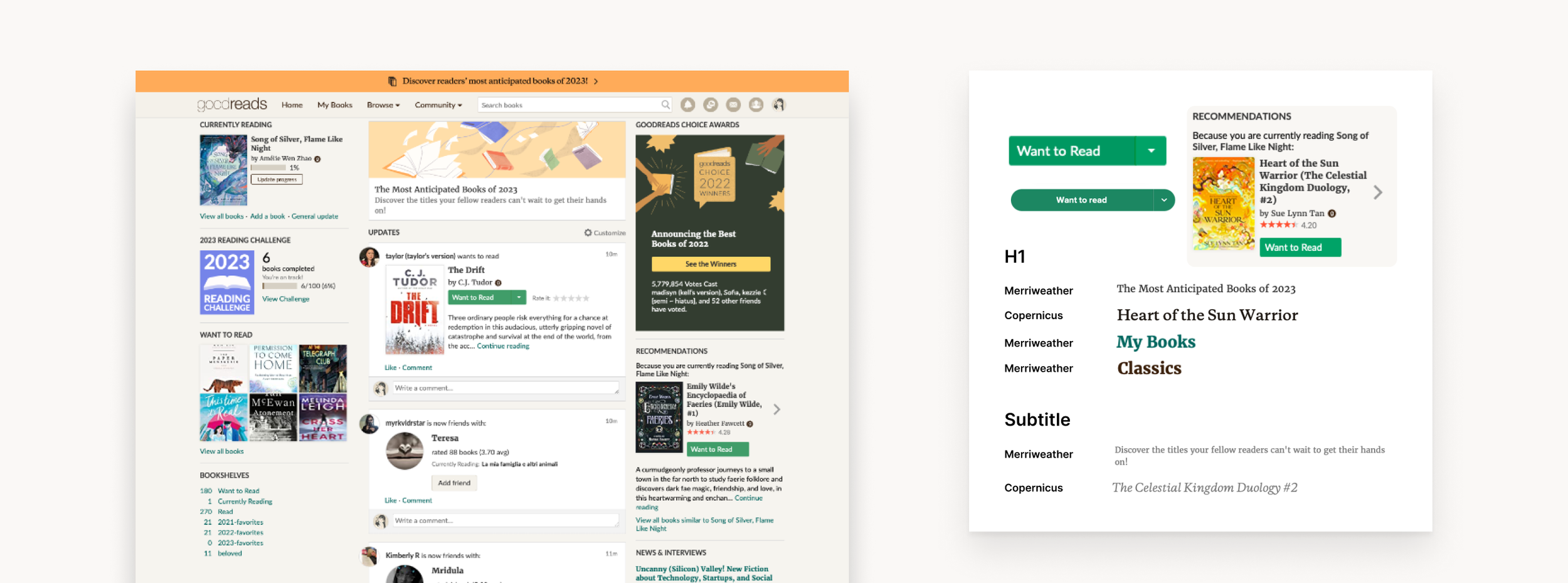Click Want to Read under Emily Wilde's Encyclopaedia
1568x583 pixels.
click(718, 449)
